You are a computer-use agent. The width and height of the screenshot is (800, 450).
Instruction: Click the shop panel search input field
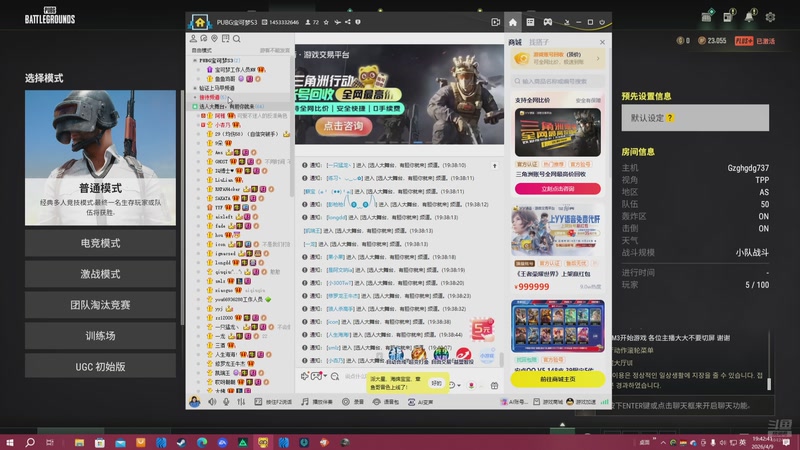(558, 81)
